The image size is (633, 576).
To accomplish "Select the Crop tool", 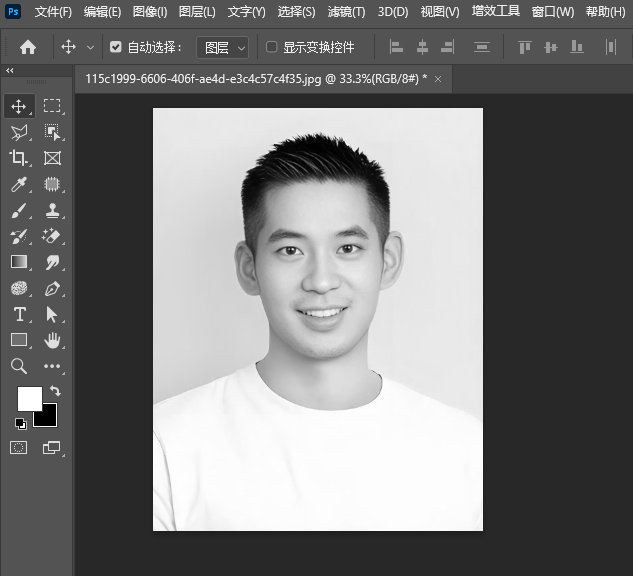I will [18, 158].
